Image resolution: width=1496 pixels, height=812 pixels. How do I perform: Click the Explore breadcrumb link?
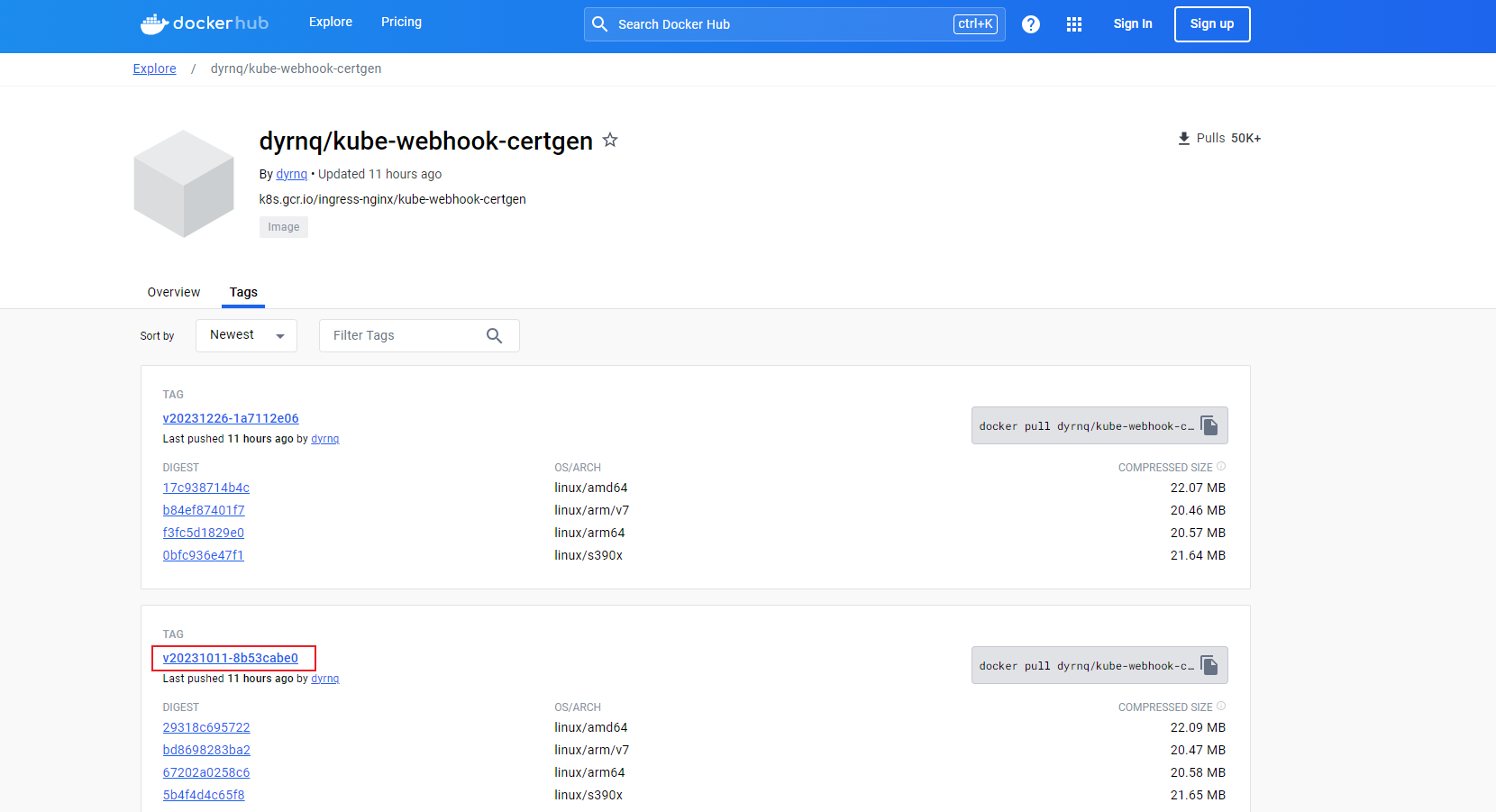tap(154, 68)
